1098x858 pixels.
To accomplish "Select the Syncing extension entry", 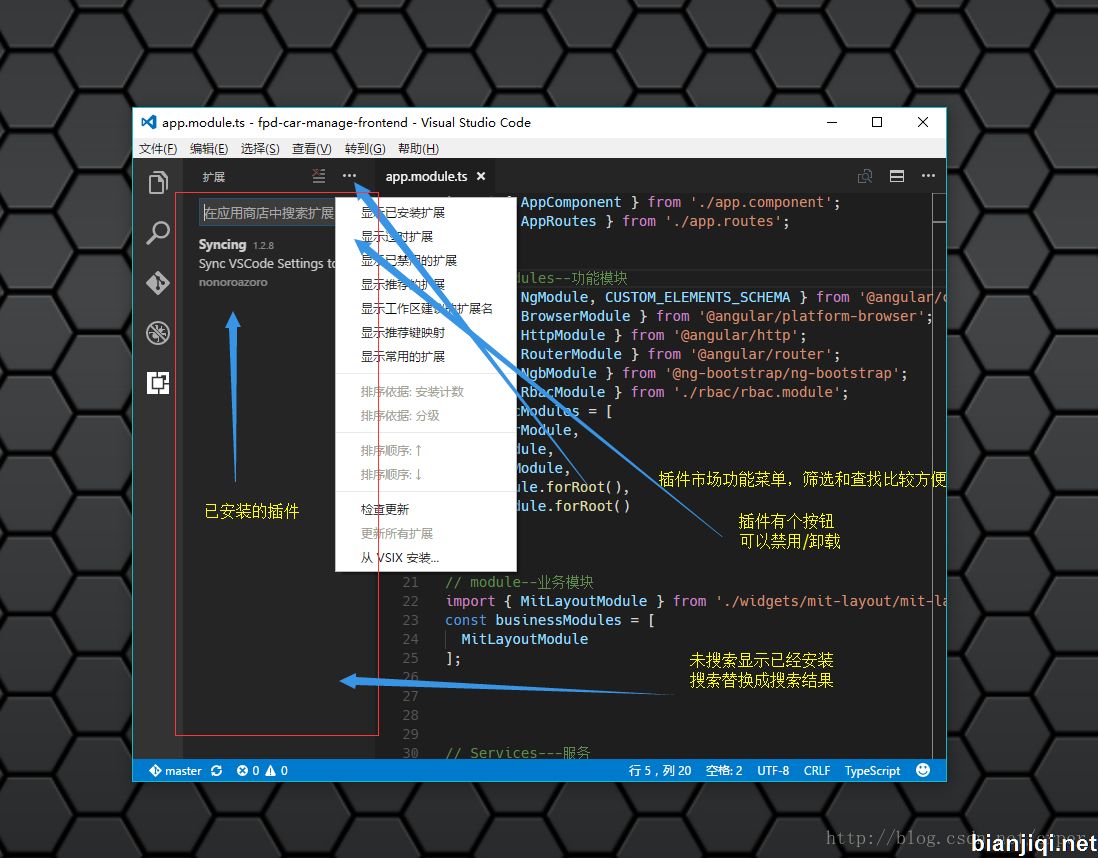I will (x=266, y=263).
